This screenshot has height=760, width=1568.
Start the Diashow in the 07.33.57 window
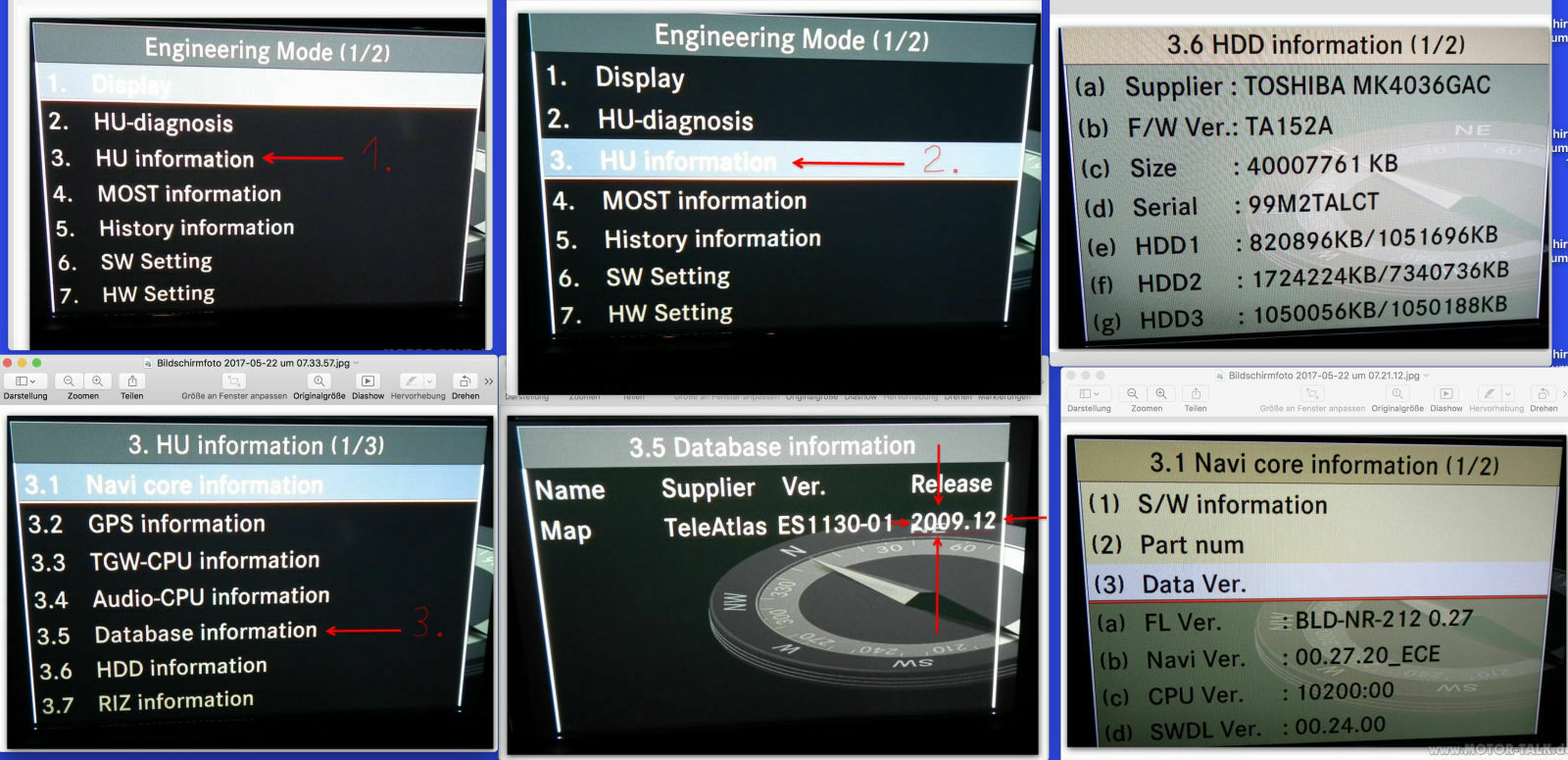(x=367, y=380)
